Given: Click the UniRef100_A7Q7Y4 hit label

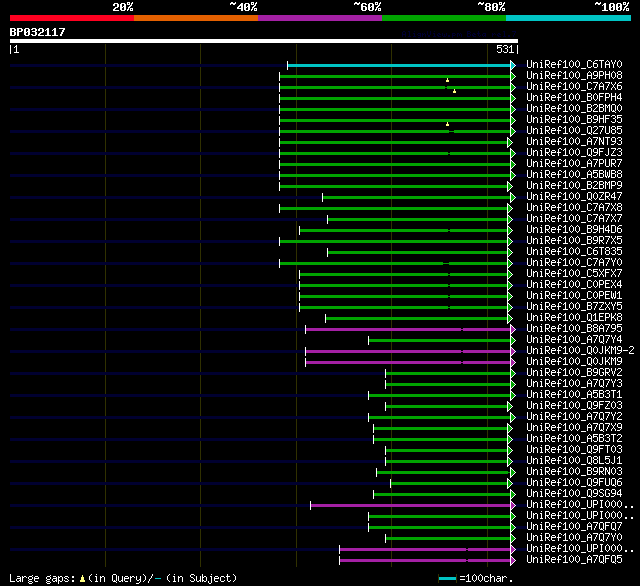Looking at the screenshot, I should 574,340.
